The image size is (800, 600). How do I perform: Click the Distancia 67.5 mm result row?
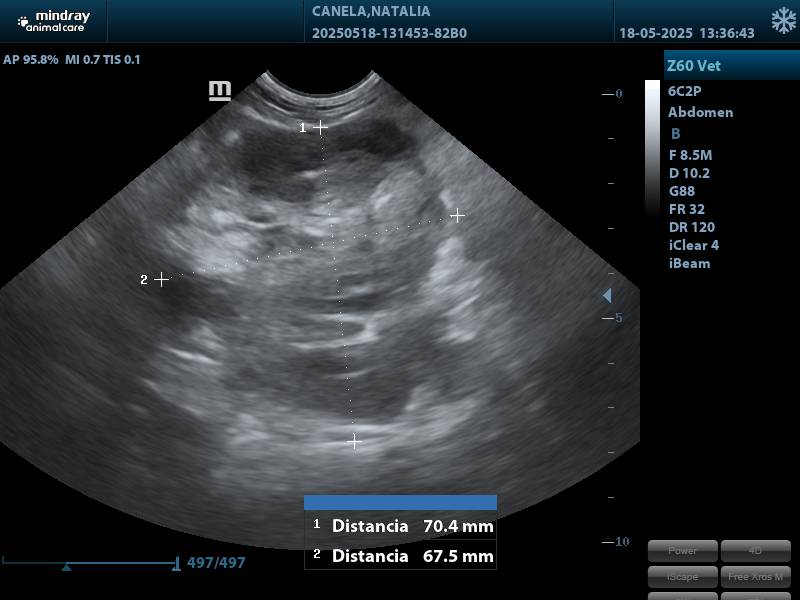pos(401,556)
